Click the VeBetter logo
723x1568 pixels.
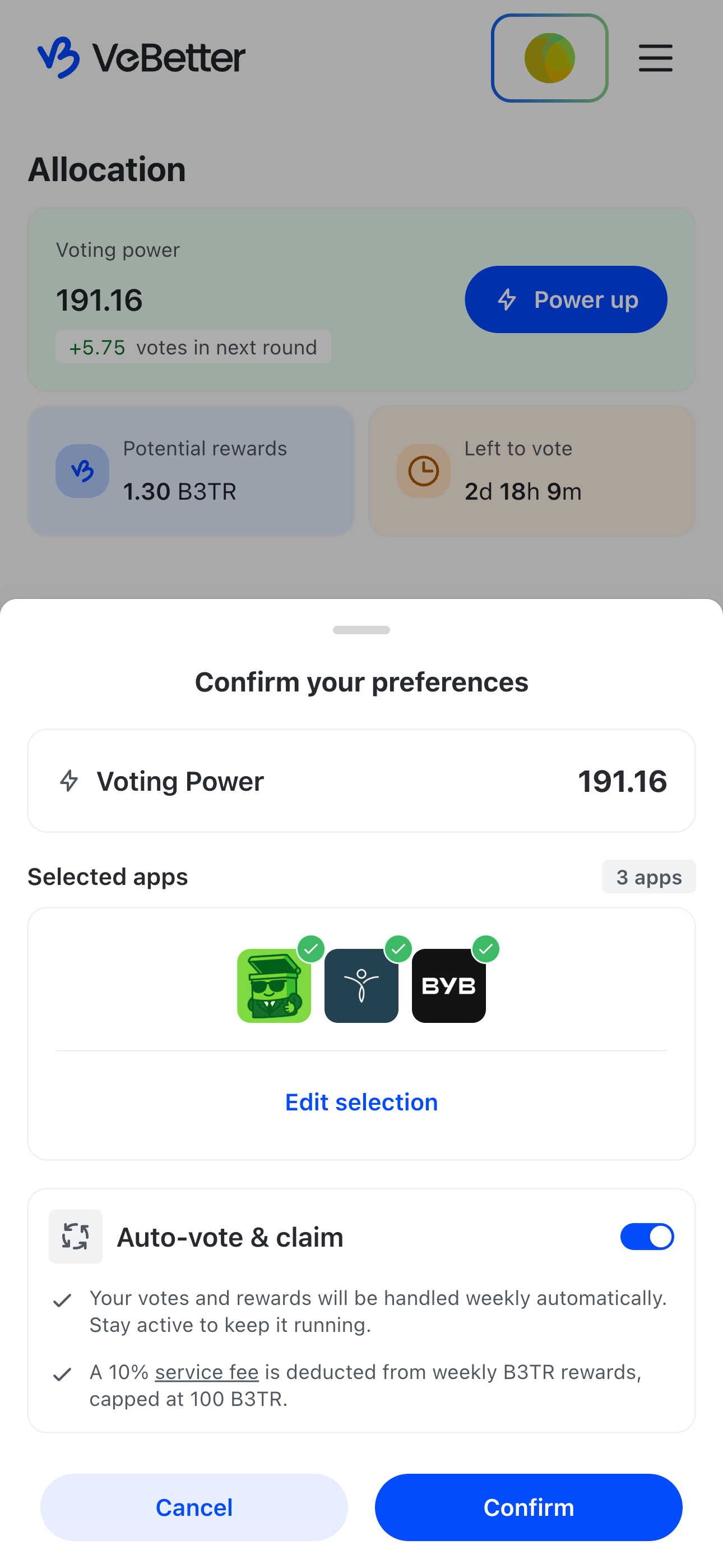click(x=141, y=58)
